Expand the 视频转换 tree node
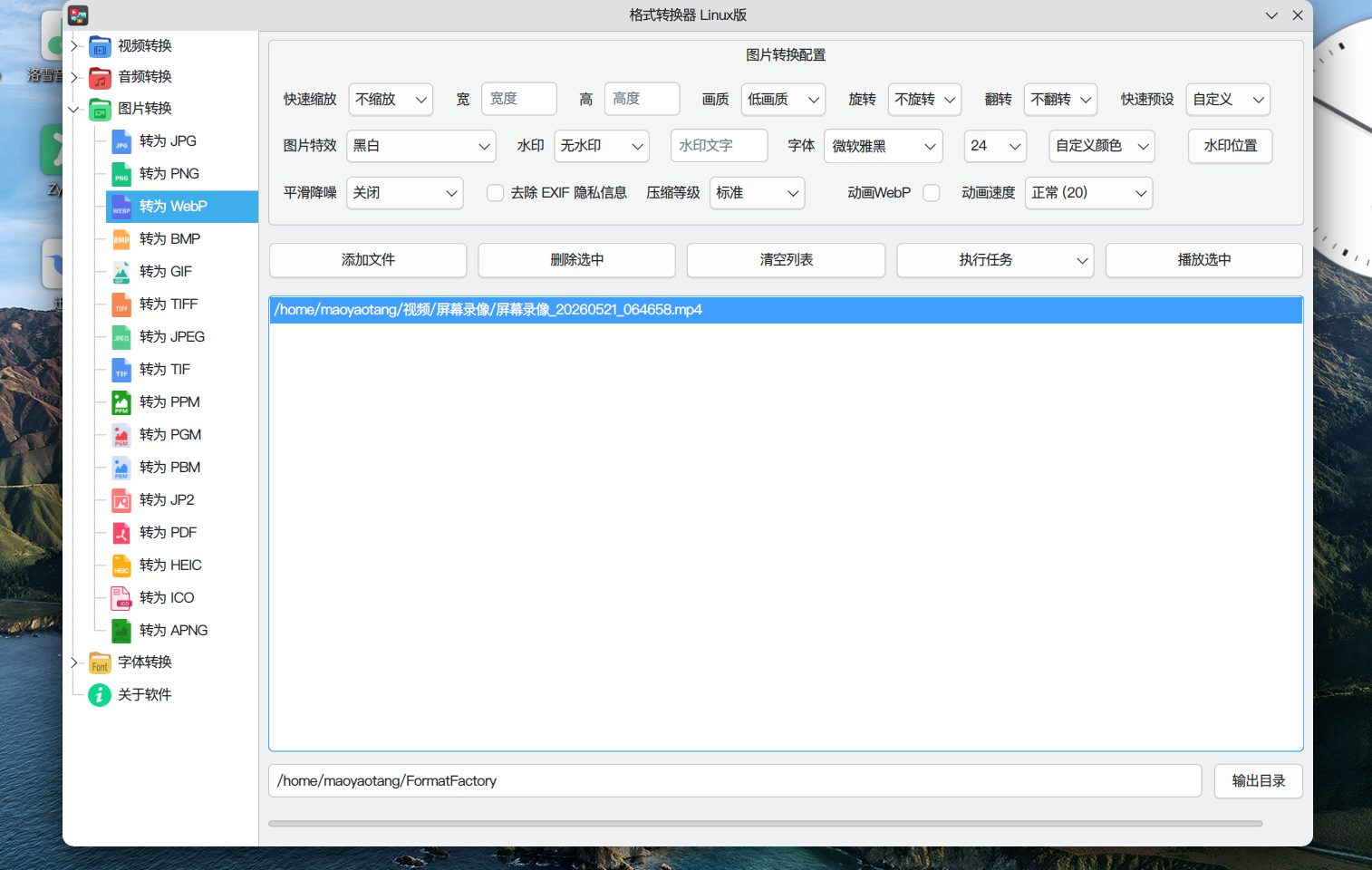The image size is (1372, 870). pyautogui.click(x=75, y=46)
